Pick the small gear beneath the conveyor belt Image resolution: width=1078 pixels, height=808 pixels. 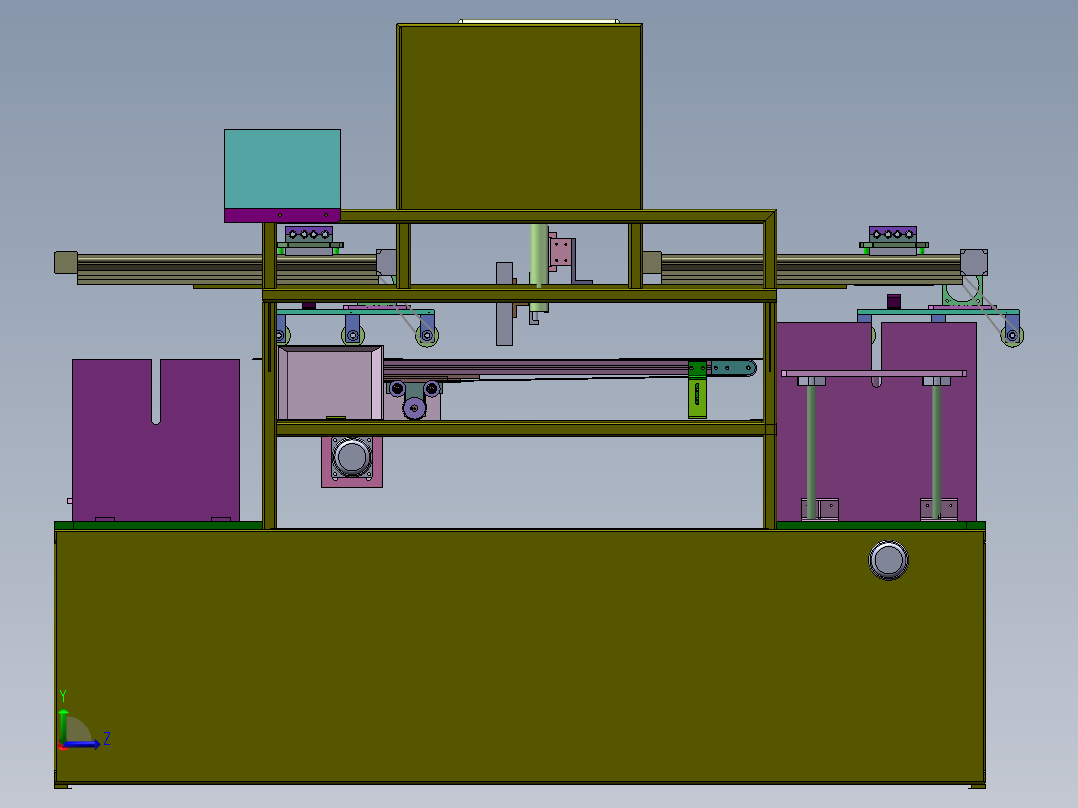tap(414, 408)
